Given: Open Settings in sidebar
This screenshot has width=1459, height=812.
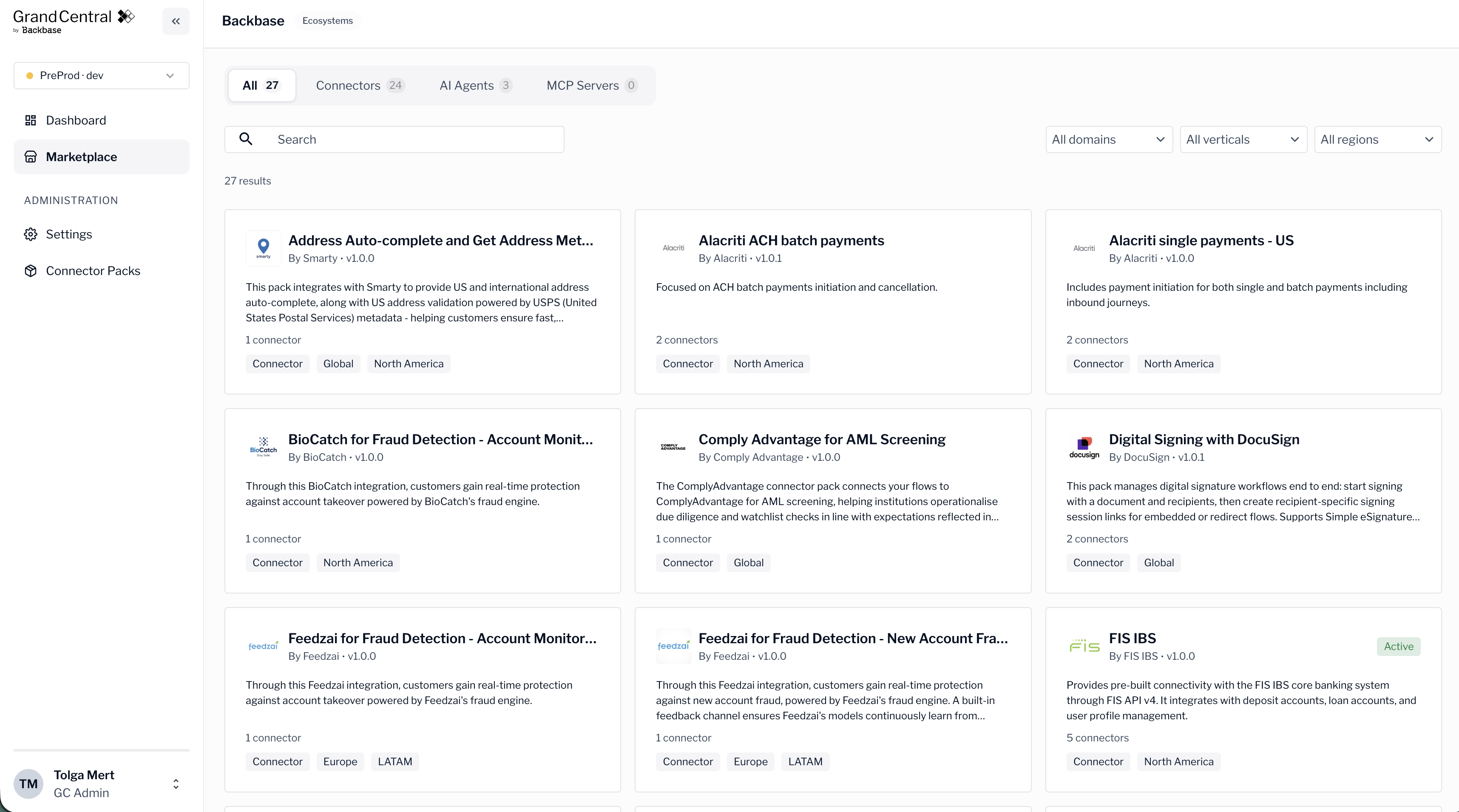Looking at the screenshot, I should [x=101, y=234].
